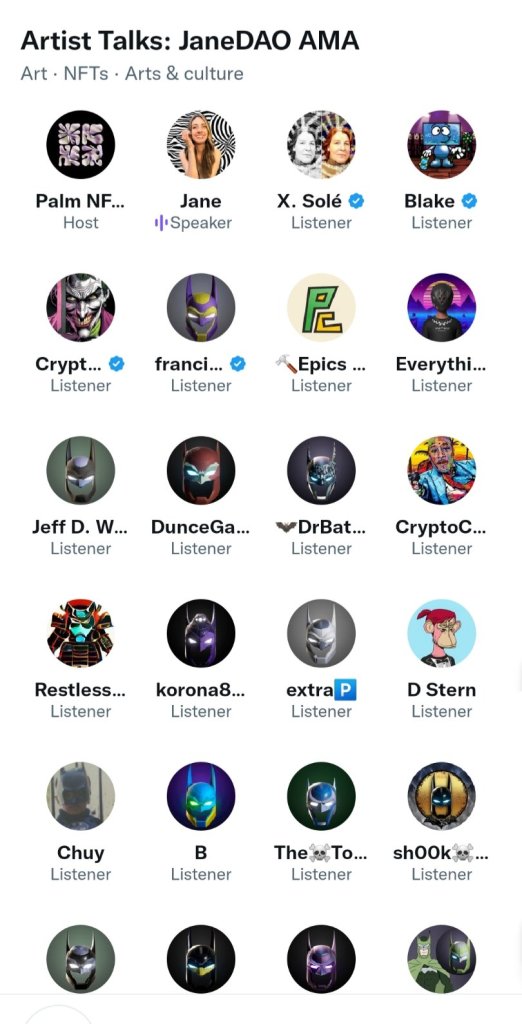The width and height of the screenshot is (522, 1024).
Task: Open host Palm NFT profile avatar
Action: coord(81,144)
